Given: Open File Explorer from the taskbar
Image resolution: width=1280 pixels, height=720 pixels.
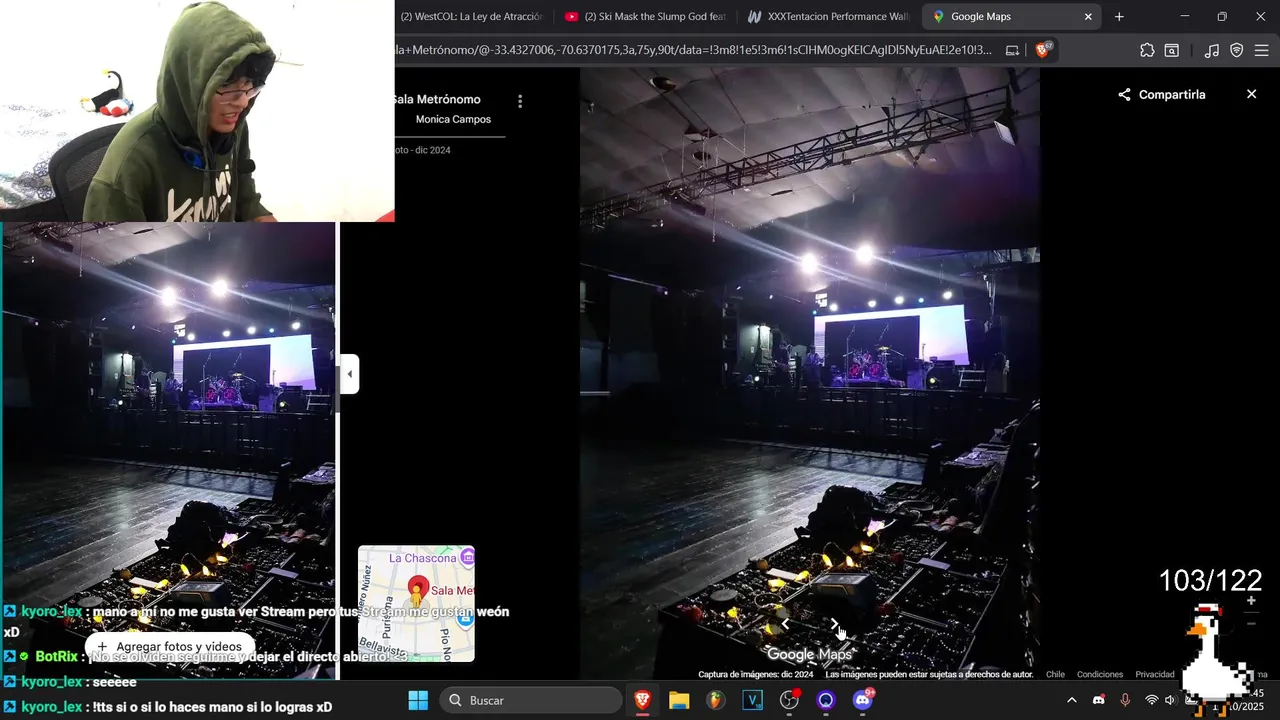Looking at the screenshot, I should point(679,700).
